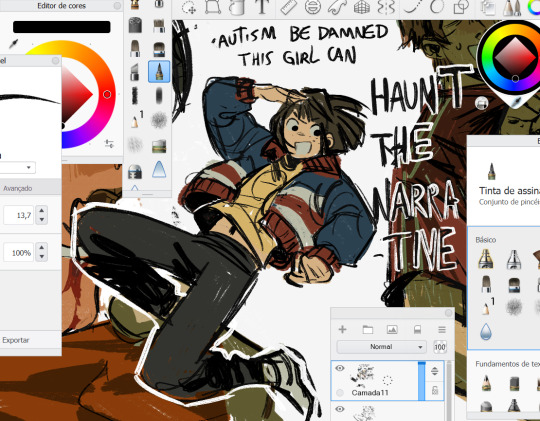
Task: Select the highlighted ink pen in brush palette
Action: [159, 71]
